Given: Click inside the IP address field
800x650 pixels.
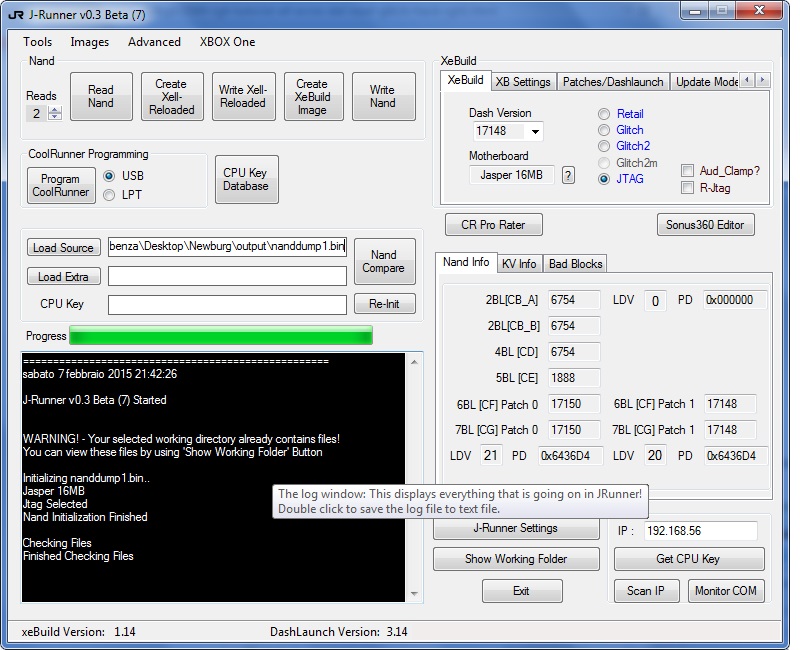Looking at the screenshot, I should [700, 532].
